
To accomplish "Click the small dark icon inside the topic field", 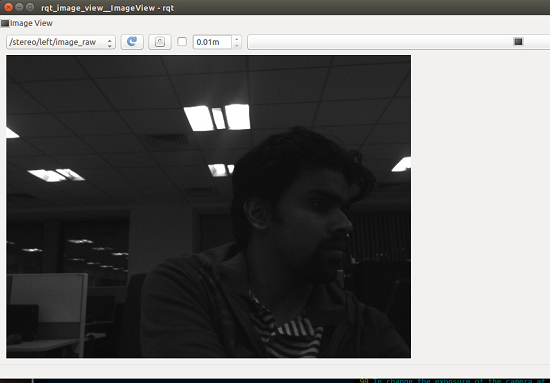I will 518,42.
